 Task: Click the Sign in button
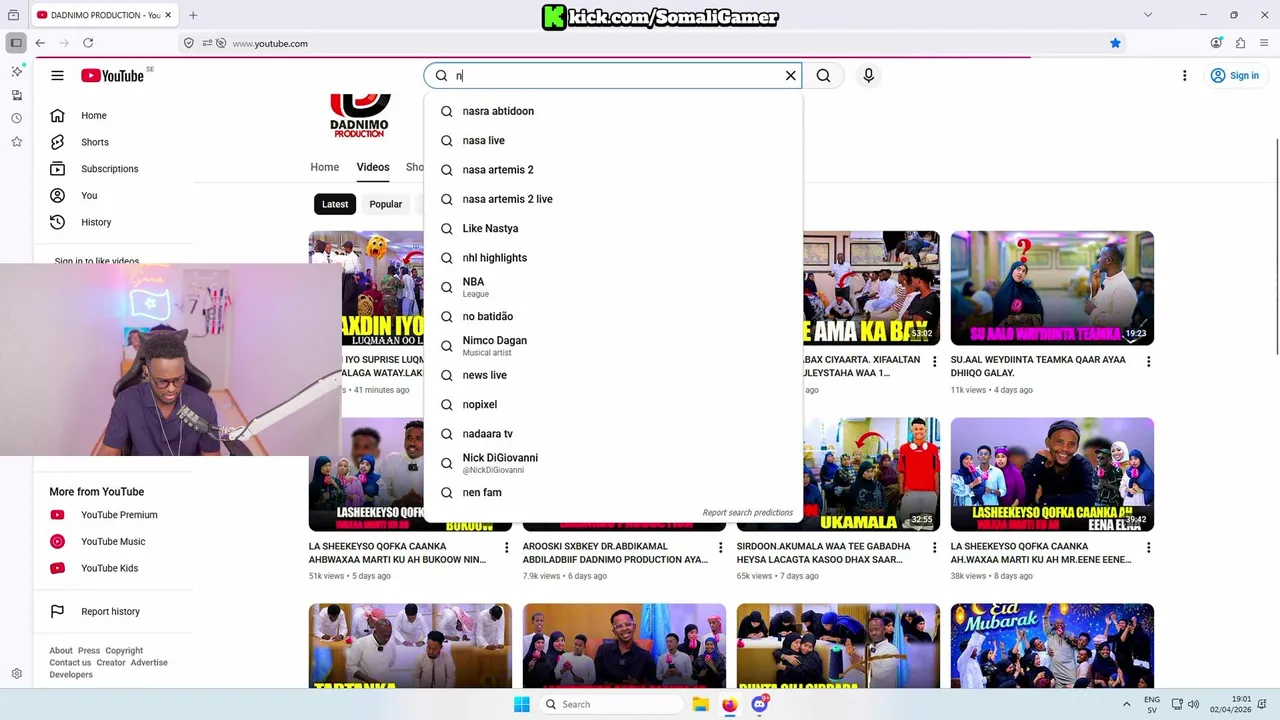[x=1234, y=75]
